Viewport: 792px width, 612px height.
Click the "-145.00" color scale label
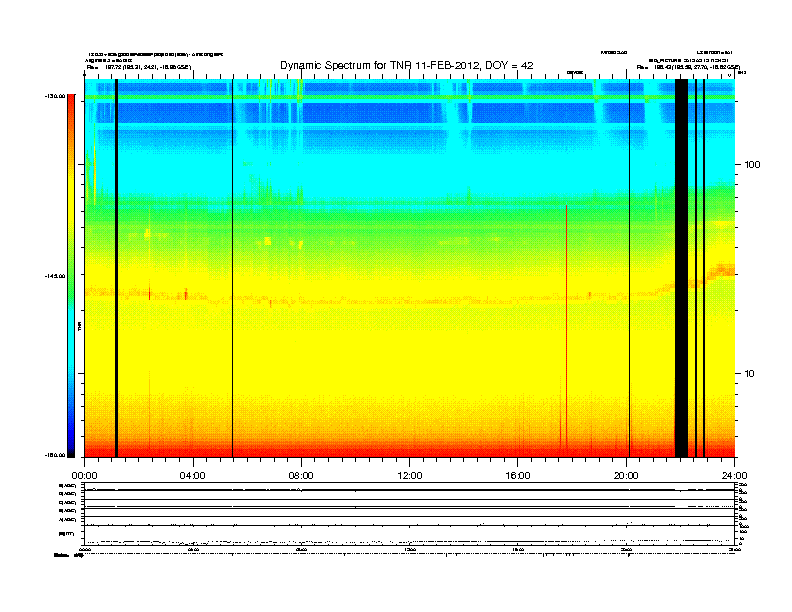coord(55,276)
